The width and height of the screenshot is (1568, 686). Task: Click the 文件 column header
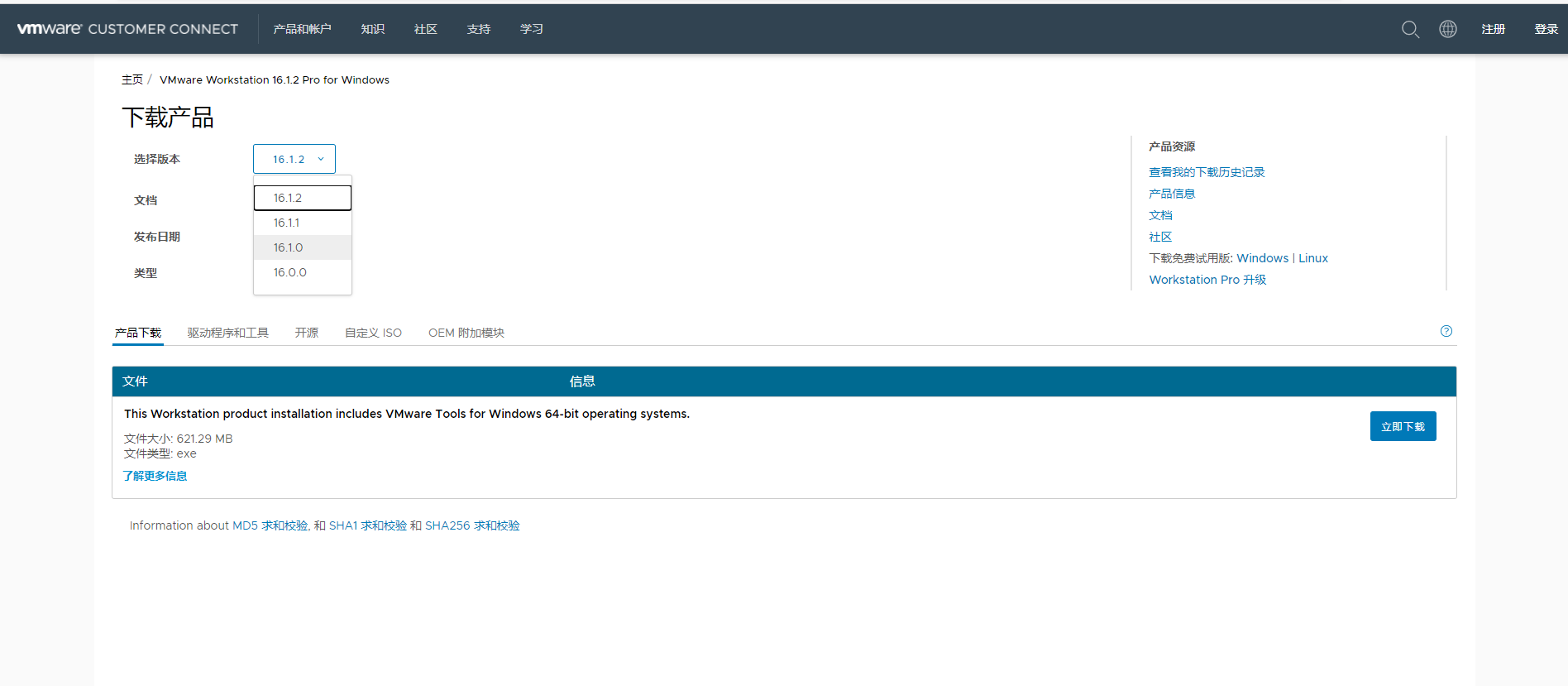(135, 381)
